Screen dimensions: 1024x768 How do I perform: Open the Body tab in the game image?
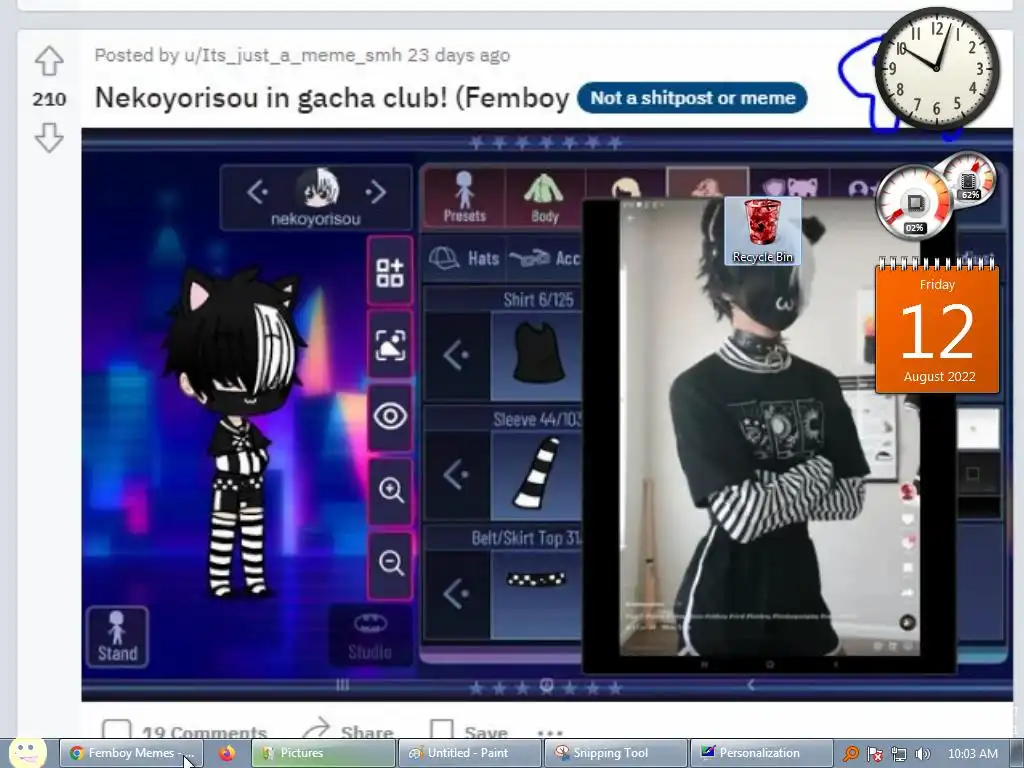(544, 197)
